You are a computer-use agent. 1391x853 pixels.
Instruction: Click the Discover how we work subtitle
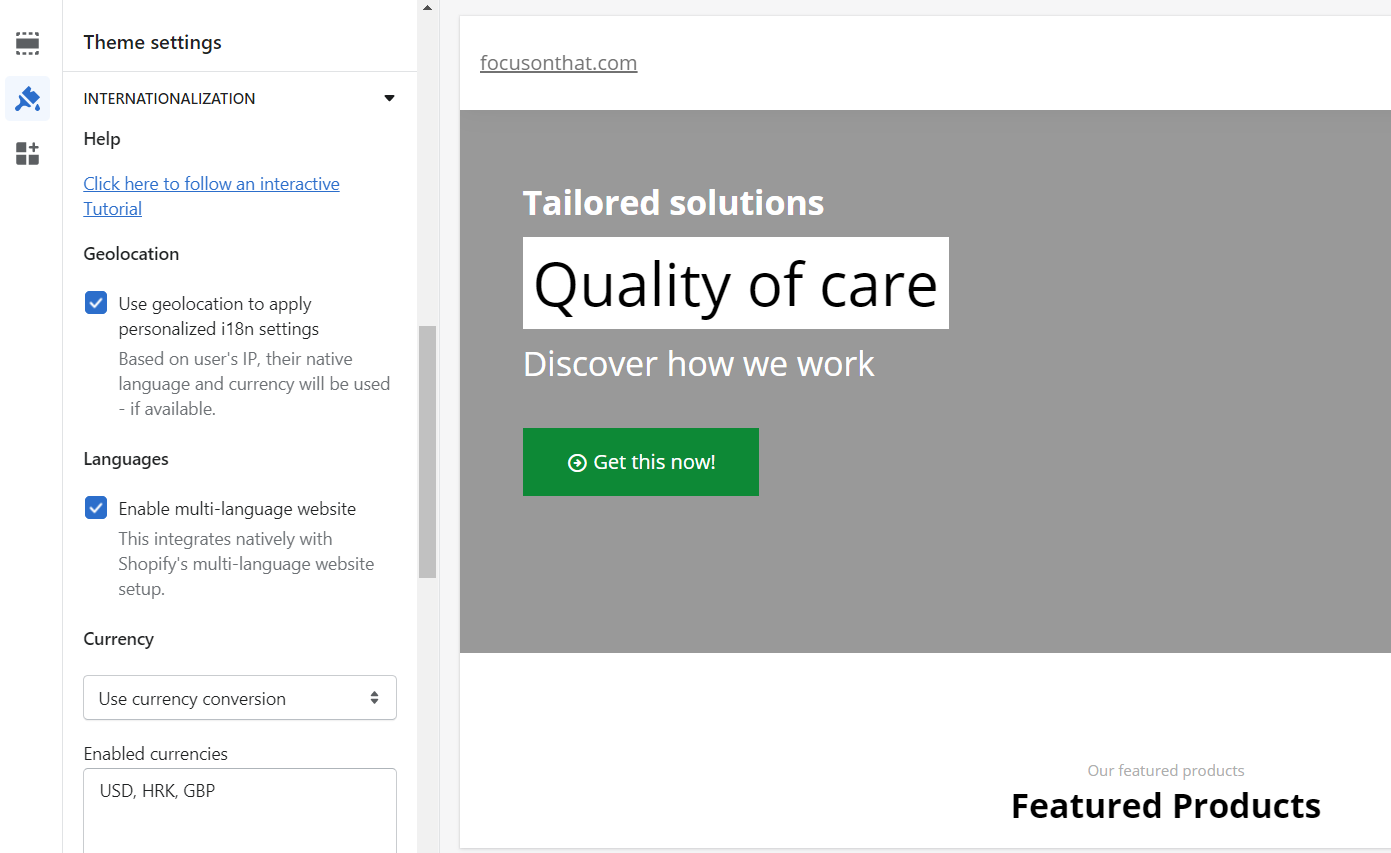point(699,364)
